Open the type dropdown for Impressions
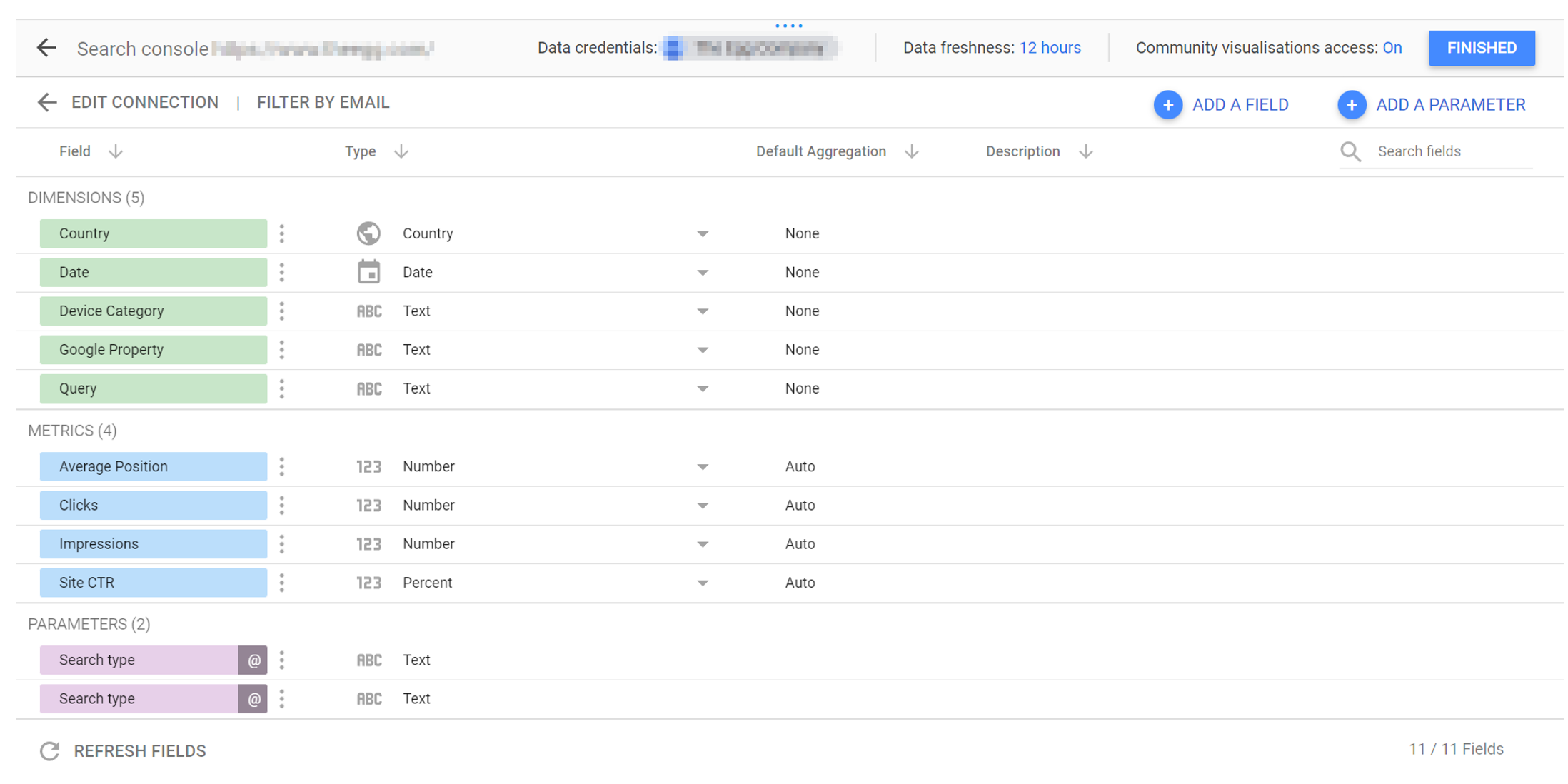The image size is (1568, 784). [x=703, y=544]
